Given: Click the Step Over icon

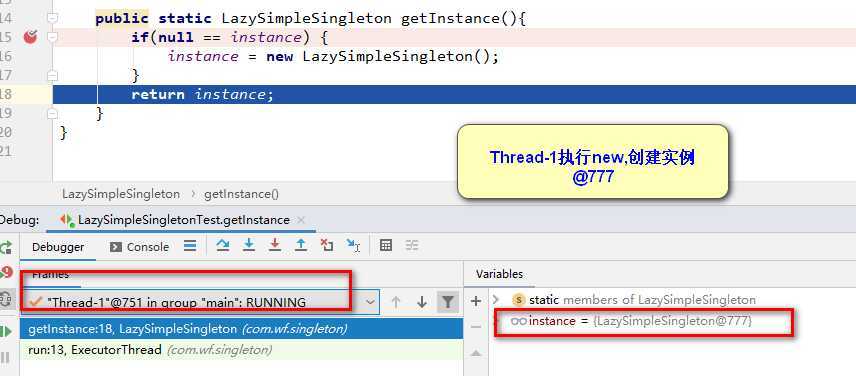Looking at the screenshot, I should coord(222,246).
